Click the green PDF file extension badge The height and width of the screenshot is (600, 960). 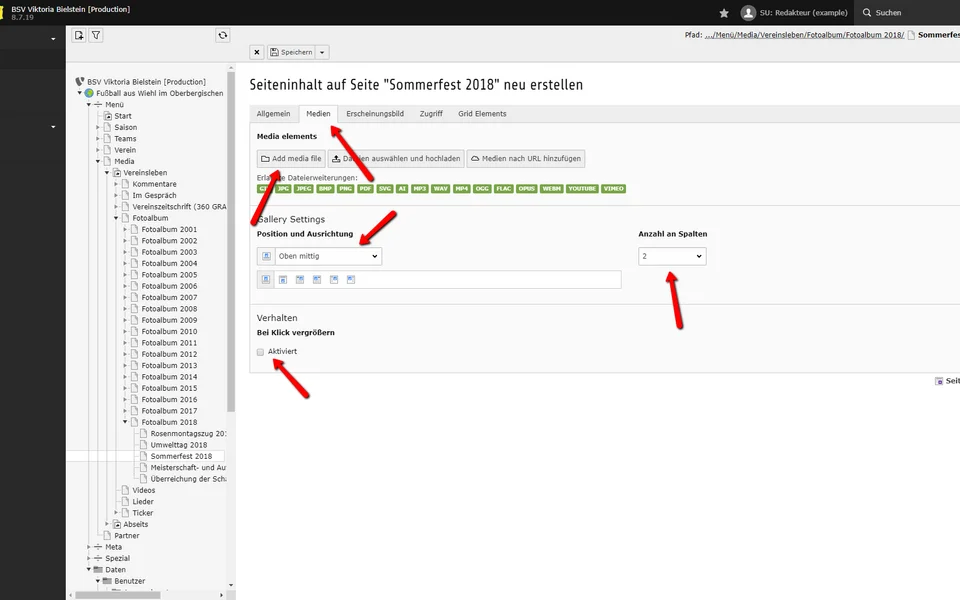click(x=366, y=188)
